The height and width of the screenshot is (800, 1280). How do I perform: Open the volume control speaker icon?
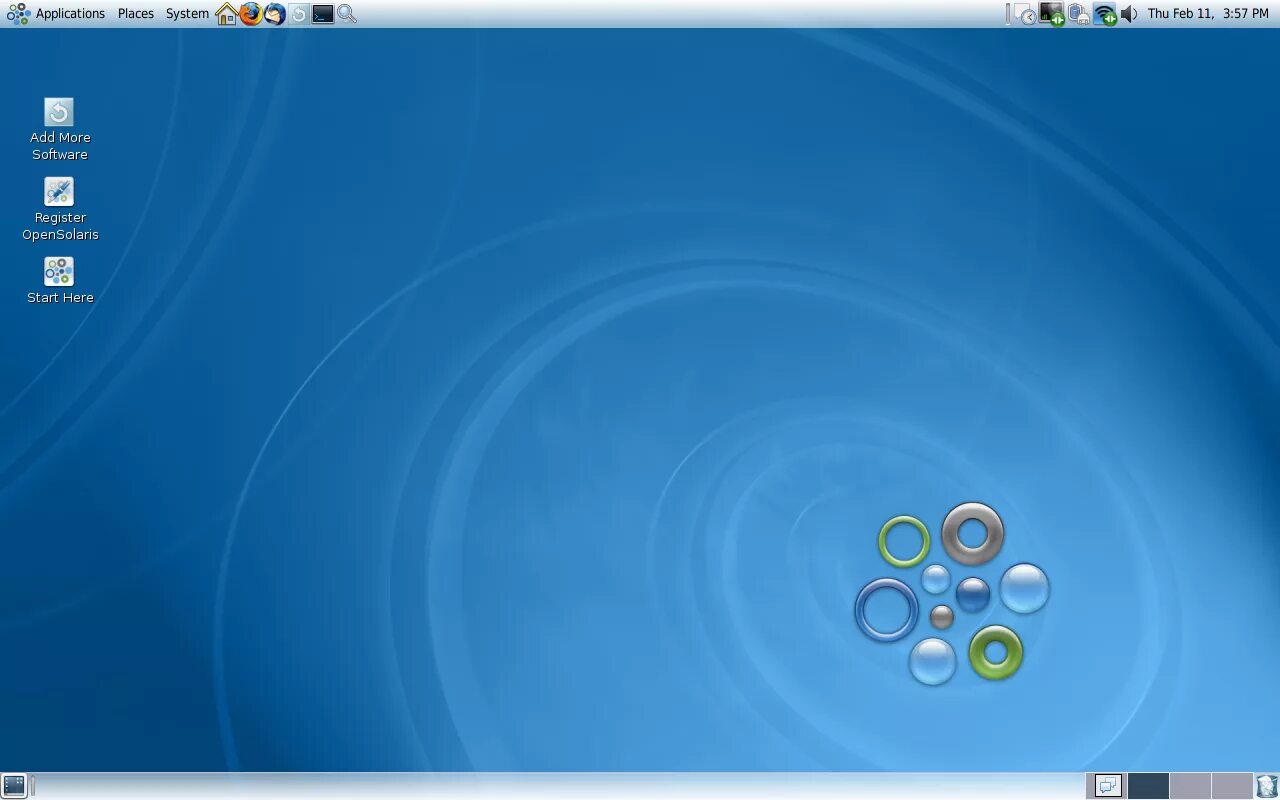tap(1129, 14)
